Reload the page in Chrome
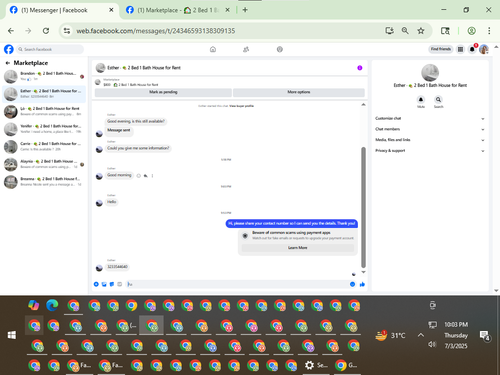500x375 pixels. [46, 31]
